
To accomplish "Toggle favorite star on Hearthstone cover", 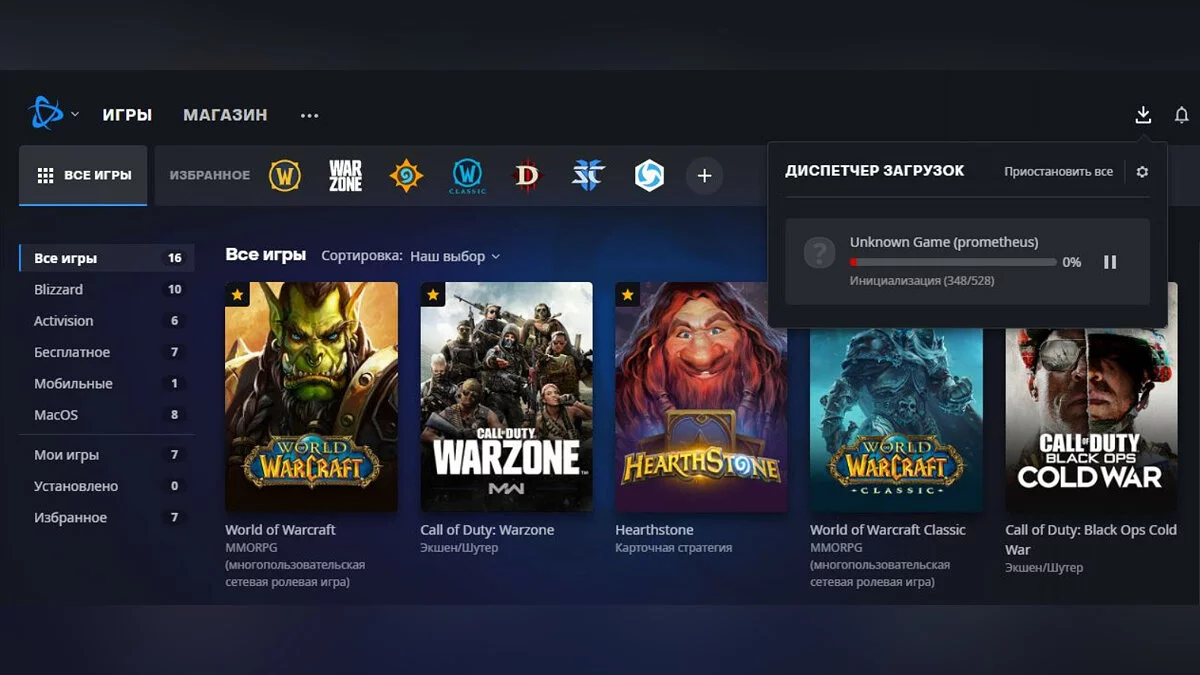I will (x=627, y=295).
